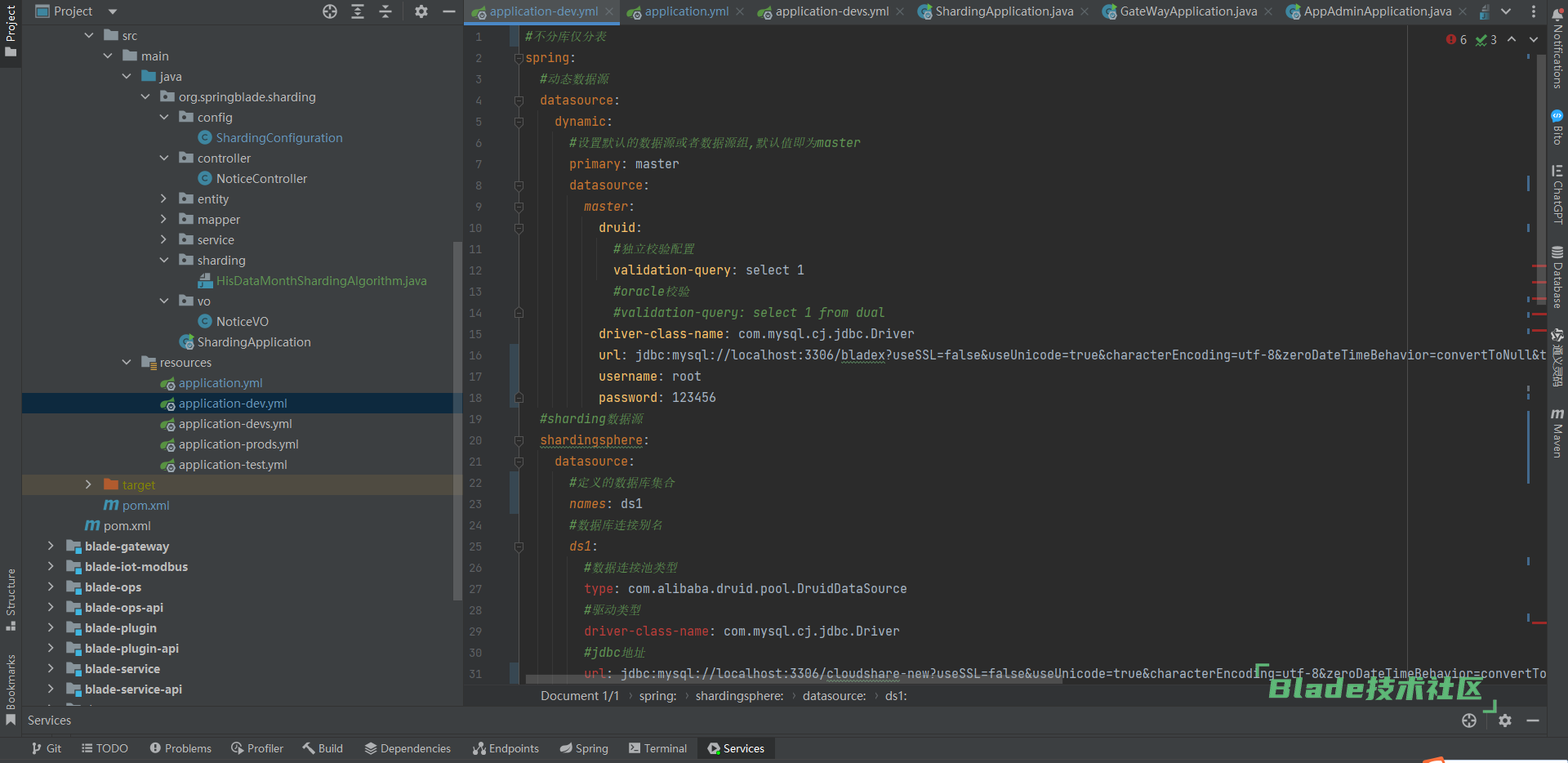Open the Profiler tool window

pyautogui.click(x=257, y=748)
